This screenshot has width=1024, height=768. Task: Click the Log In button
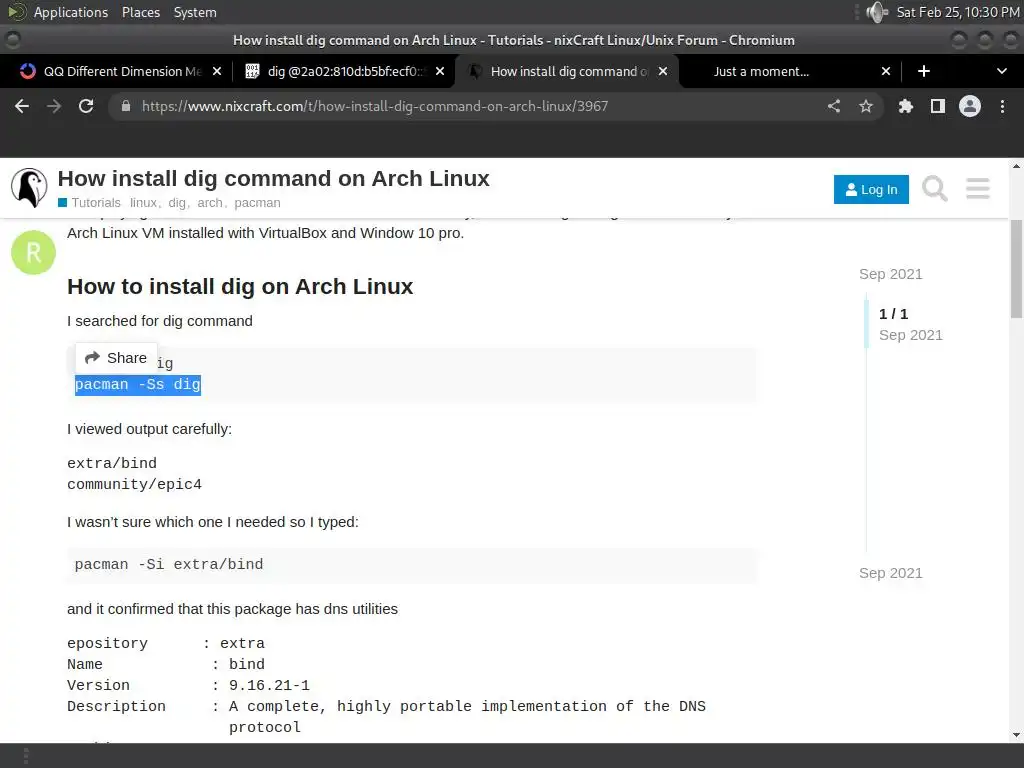click(871, 189)
